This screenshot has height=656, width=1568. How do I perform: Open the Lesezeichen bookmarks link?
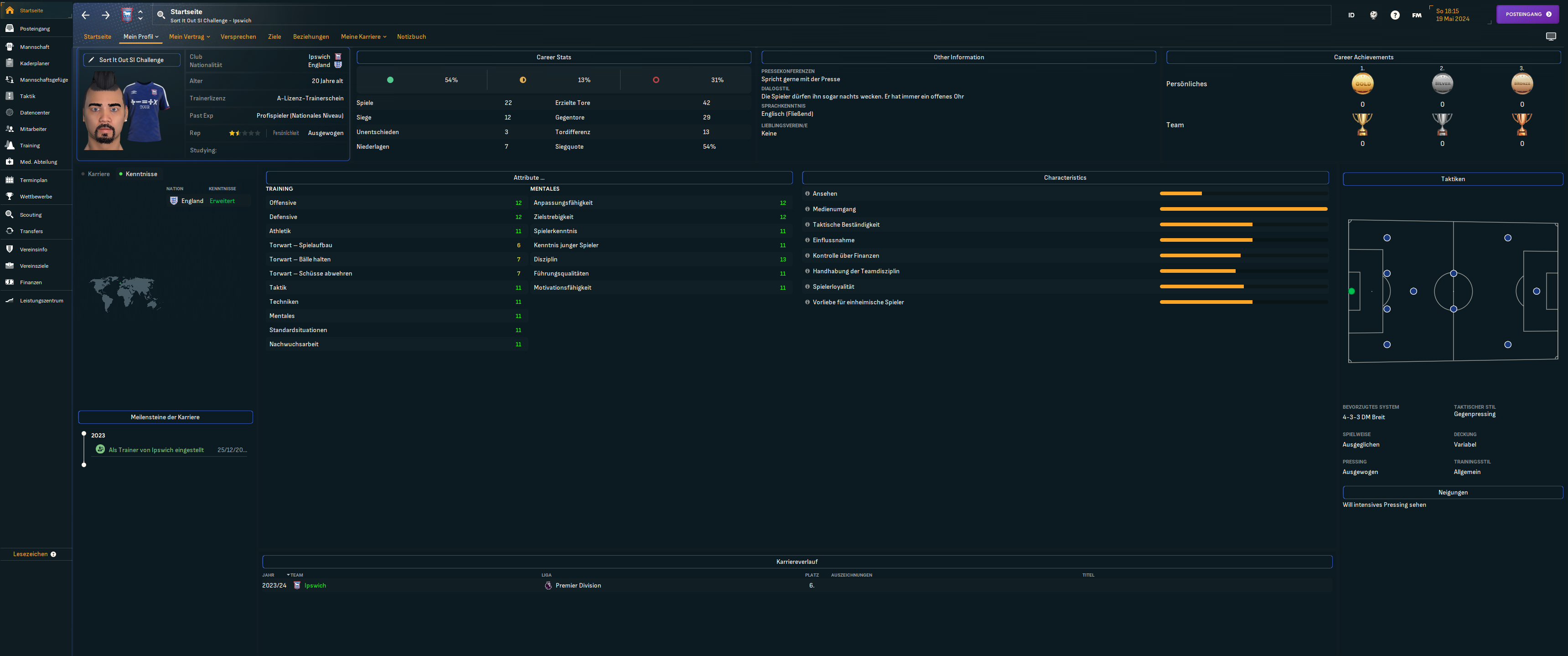(31, 554)
